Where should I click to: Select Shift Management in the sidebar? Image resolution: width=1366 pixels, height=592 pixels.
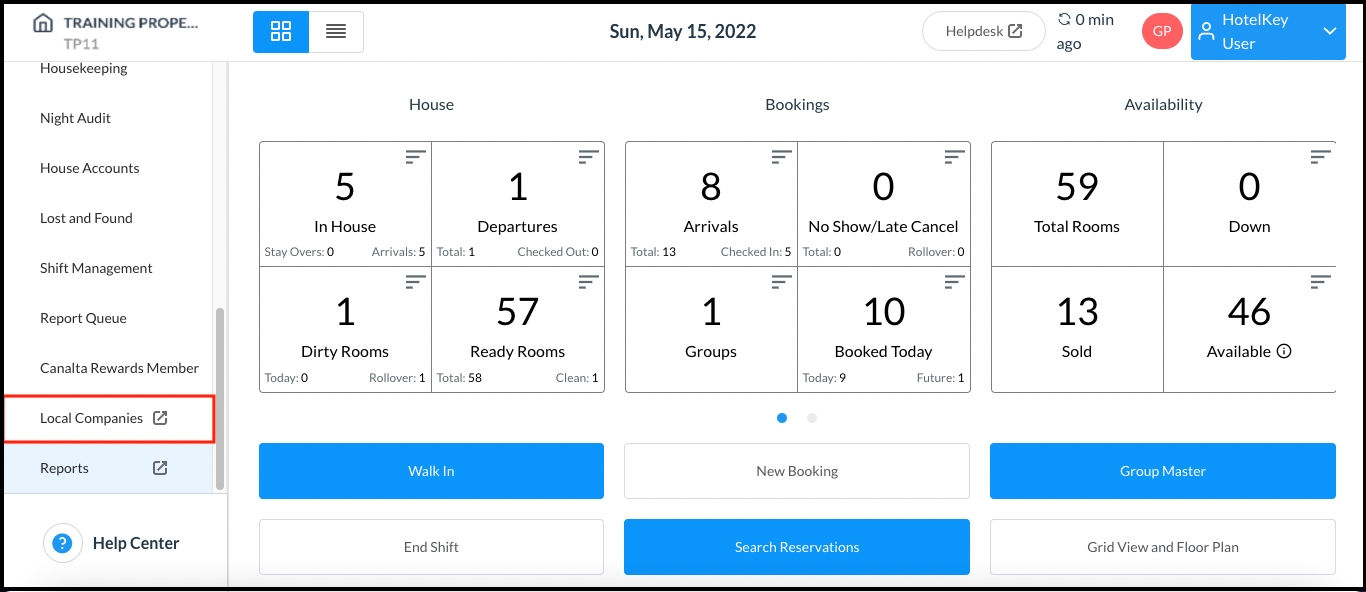click(x=95, y=267)
